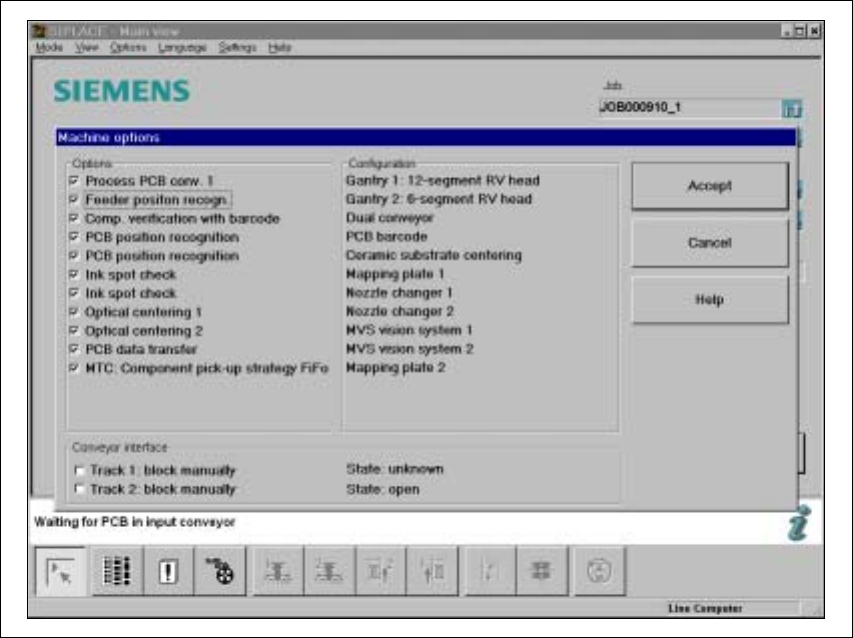The height and width of the screenshot is (638, 853).
Task: Click the Job field showing JOB000910_1
Action: 689,108
